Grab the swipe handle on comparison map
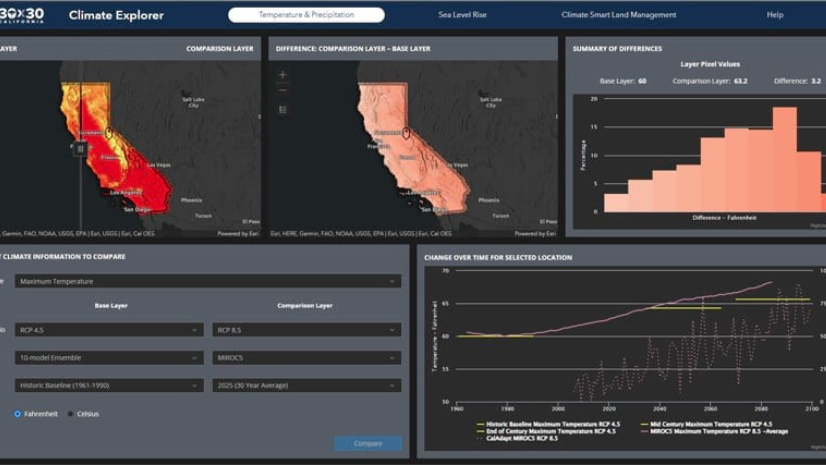 (80, 149)
